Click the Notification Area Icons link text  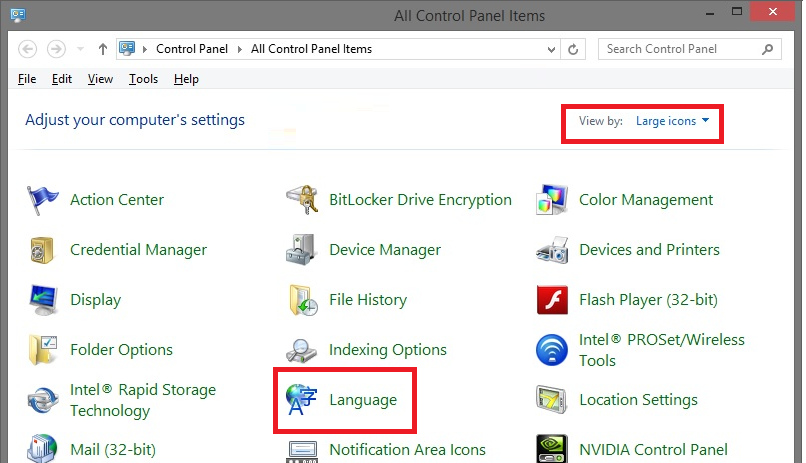click(x=408, y=450)
